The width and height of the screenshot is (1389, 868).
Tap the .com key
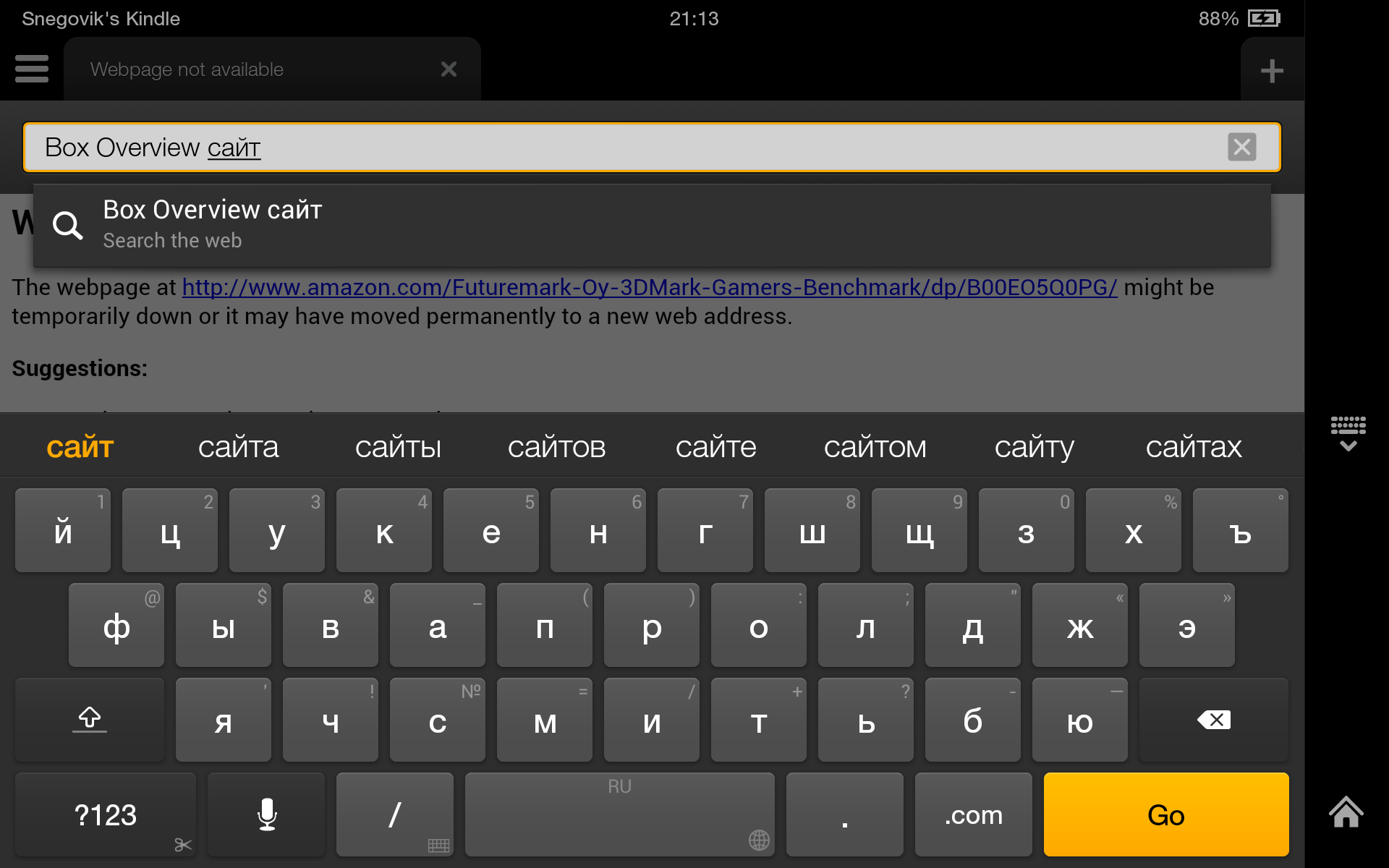tap(973, 814)
